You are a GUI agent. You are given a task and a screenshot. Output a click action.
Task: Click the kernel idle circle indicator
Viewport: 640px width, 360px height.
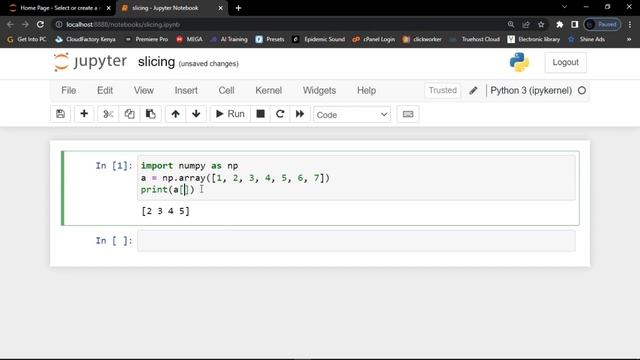click(582, 91)
